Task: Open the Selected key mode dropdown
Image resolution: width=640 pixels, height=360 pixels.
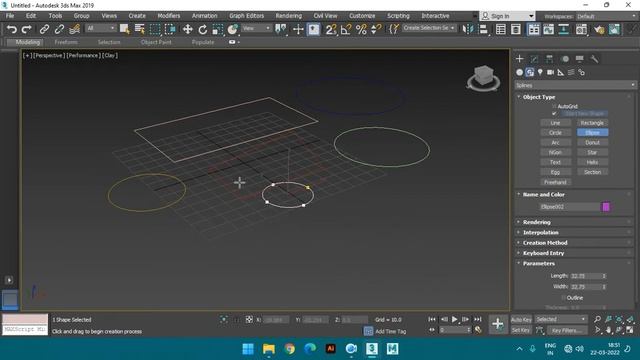Action: (561, 319)
